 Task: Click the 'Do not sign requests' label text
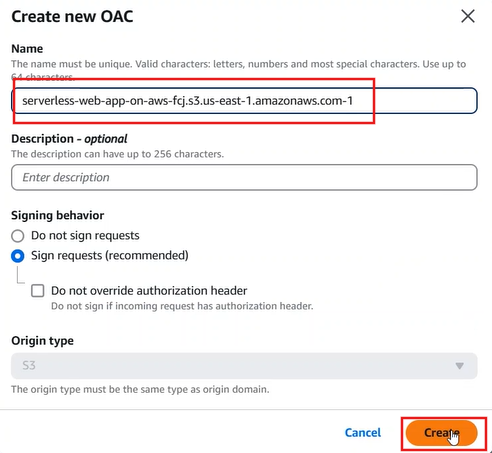tap(85, 236)
